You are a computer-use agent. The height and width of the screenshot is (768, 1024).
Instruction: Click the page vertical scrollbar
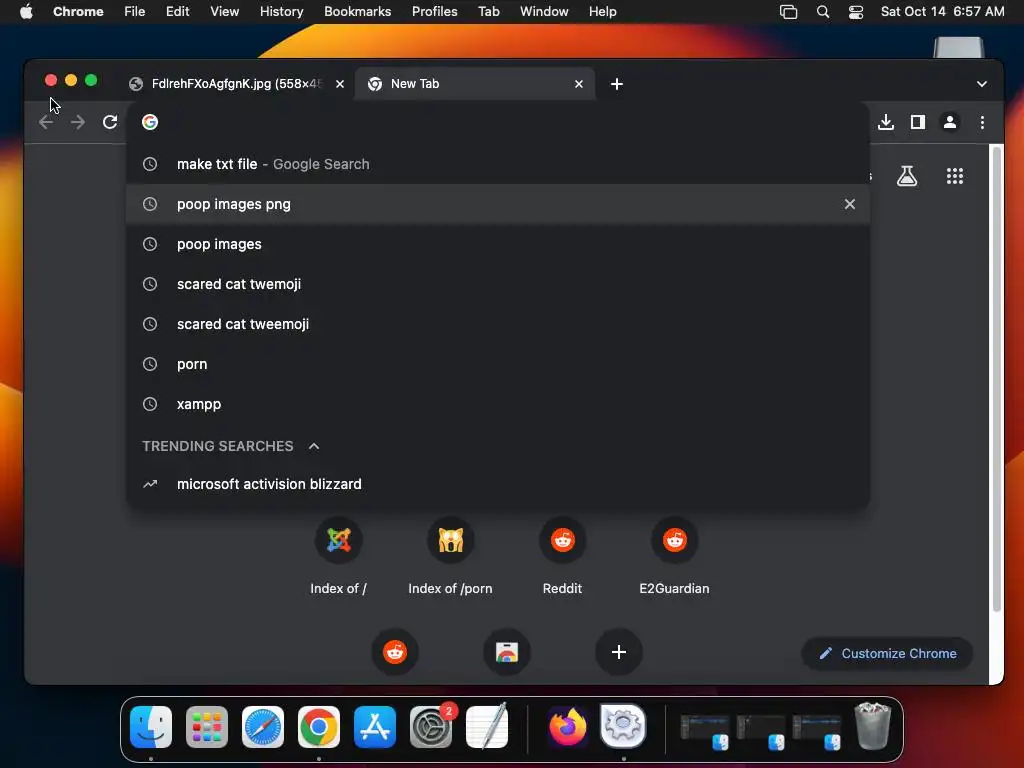997,379
